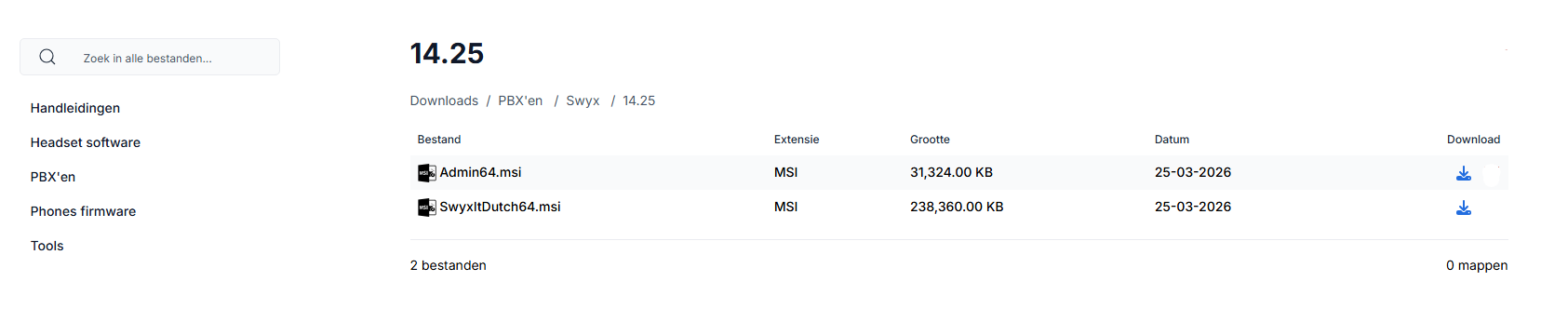Download the SwyxItDutch64.msi file

click(x=1463, y=208)
